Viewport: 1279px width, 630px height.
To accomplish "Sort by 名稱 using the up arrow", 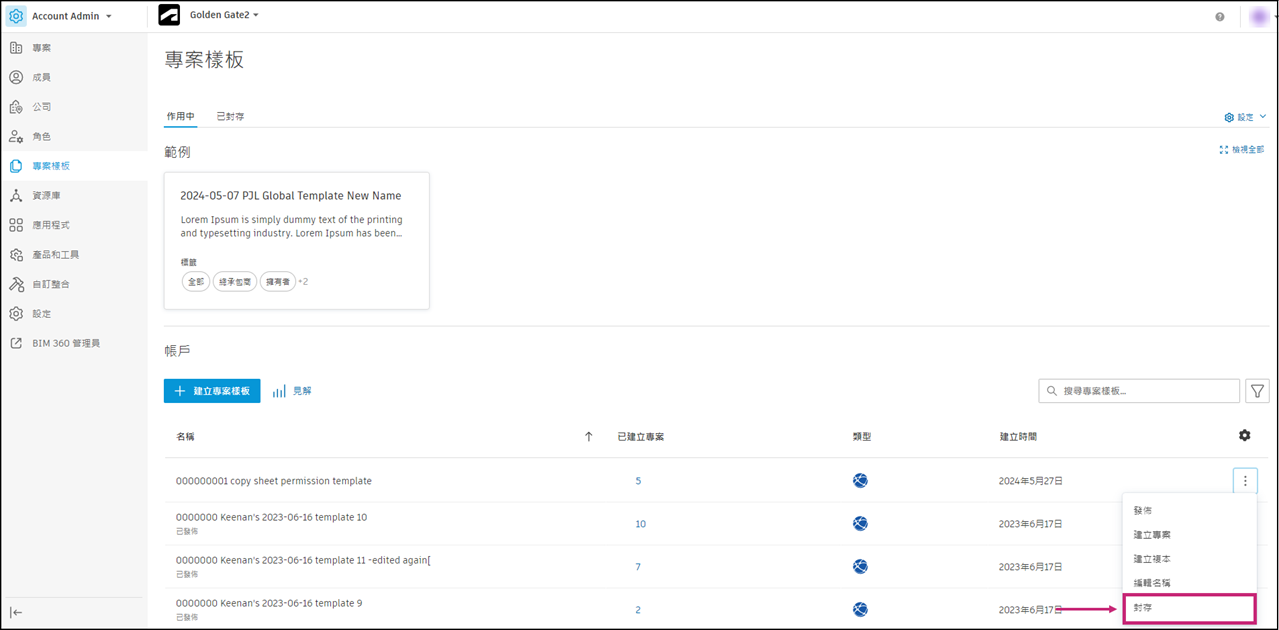I will click(x=588, y=437).
